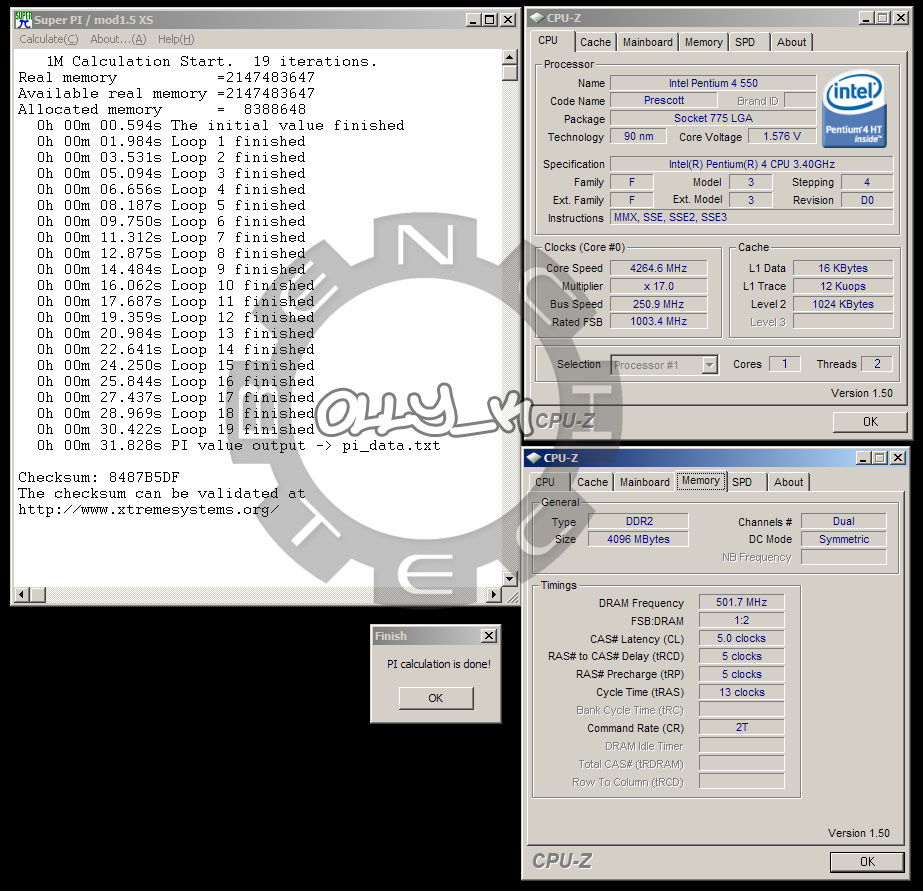Click the Checksum: 8487B5DF line

point(98,477)
